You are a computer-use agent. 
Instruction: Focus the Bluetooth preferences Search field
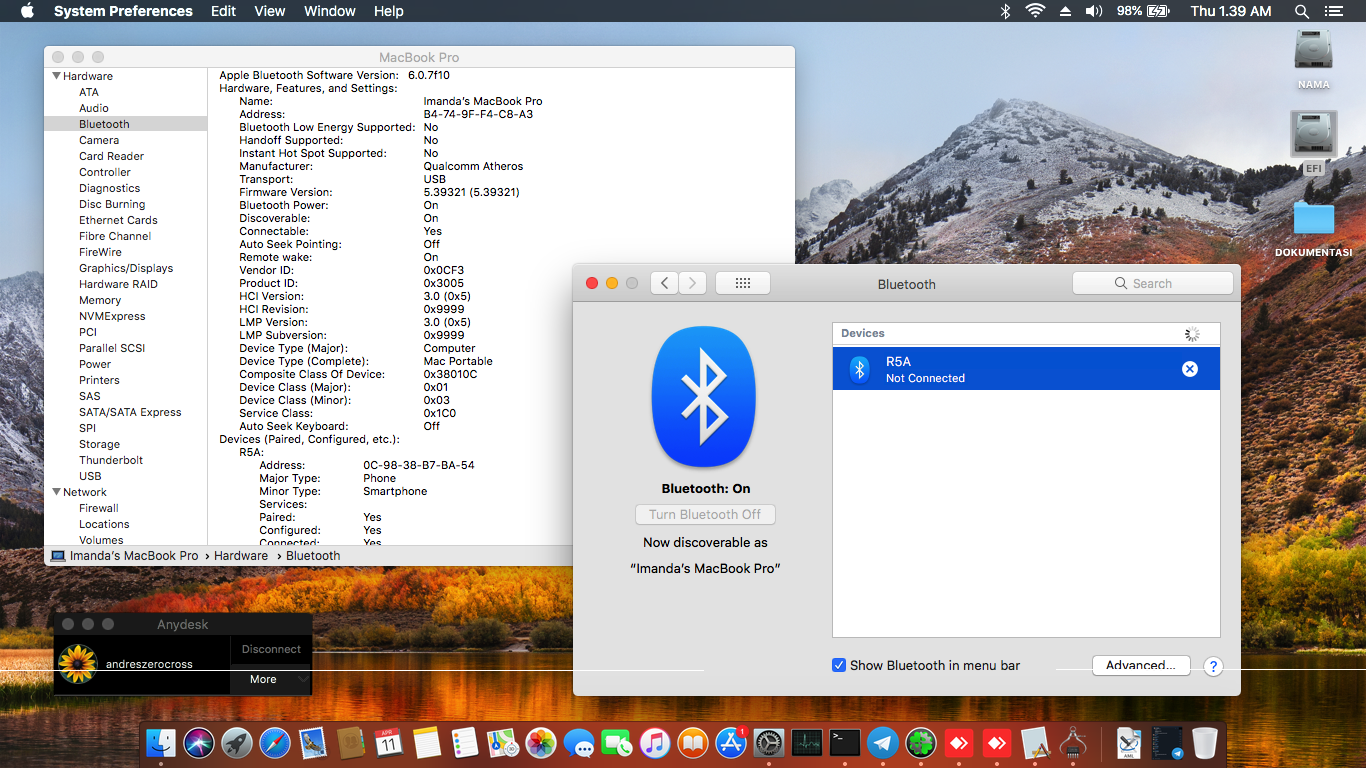coord(1153,283)
